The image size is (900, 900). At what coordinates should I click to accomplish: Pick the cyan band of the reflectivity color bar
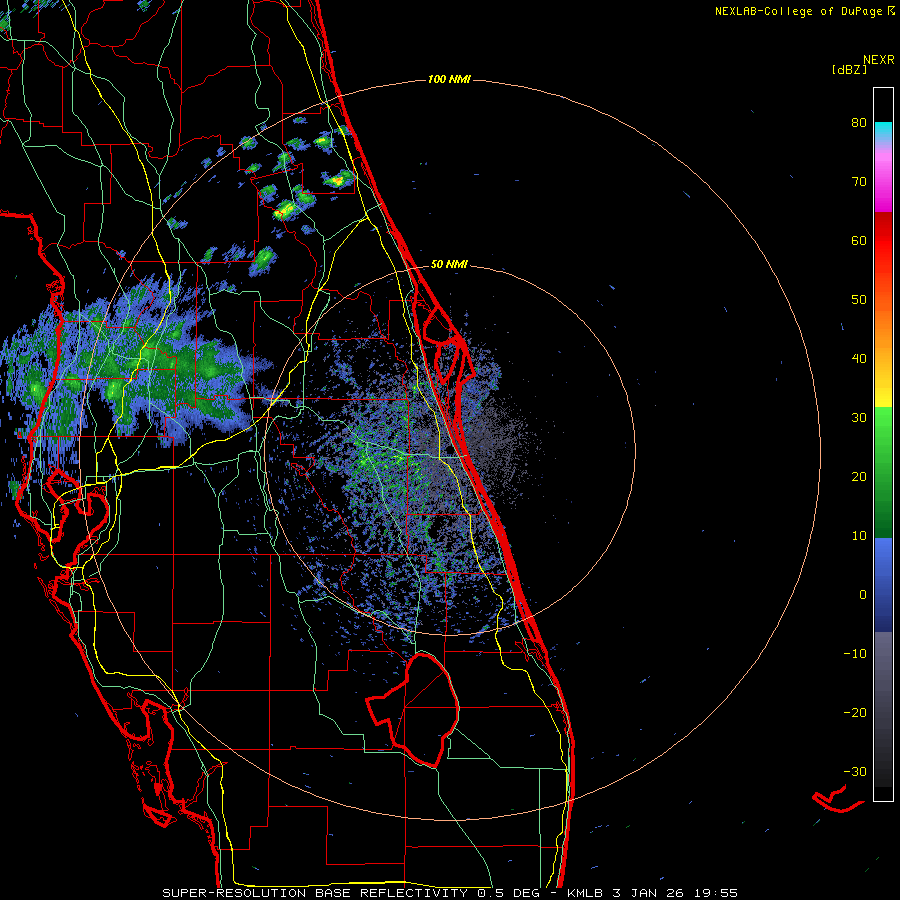[x=883, y=129]
